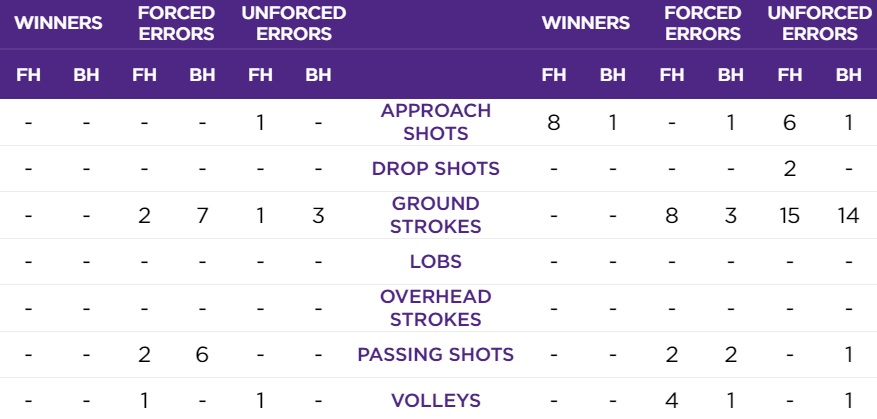Image resolution: width=877 pixels, height=419 pixels.
Task: Click the right-side Winners column header
Action: 586,24
